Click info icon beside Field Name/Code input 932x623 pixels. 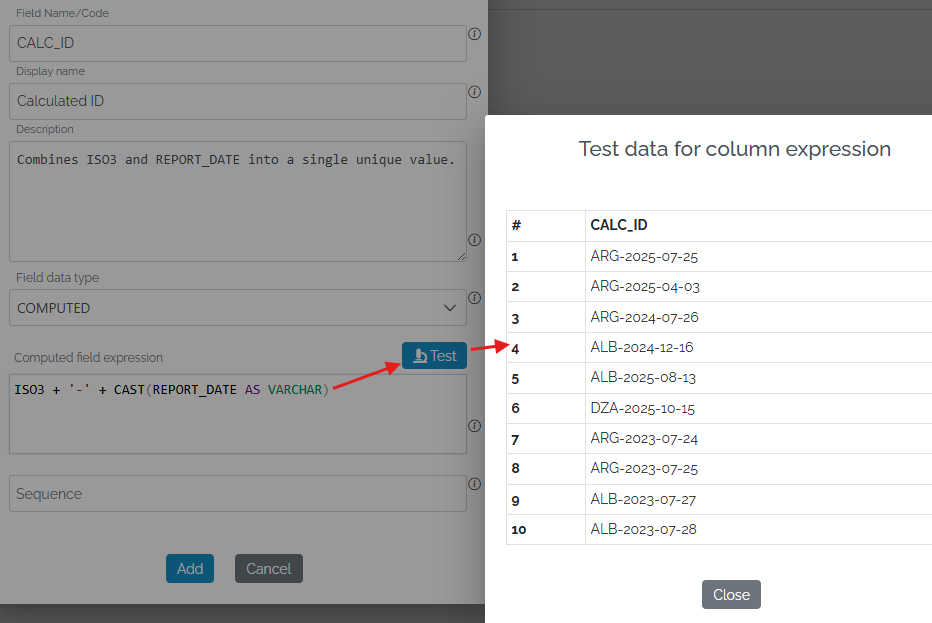click(x=475, y=33)
